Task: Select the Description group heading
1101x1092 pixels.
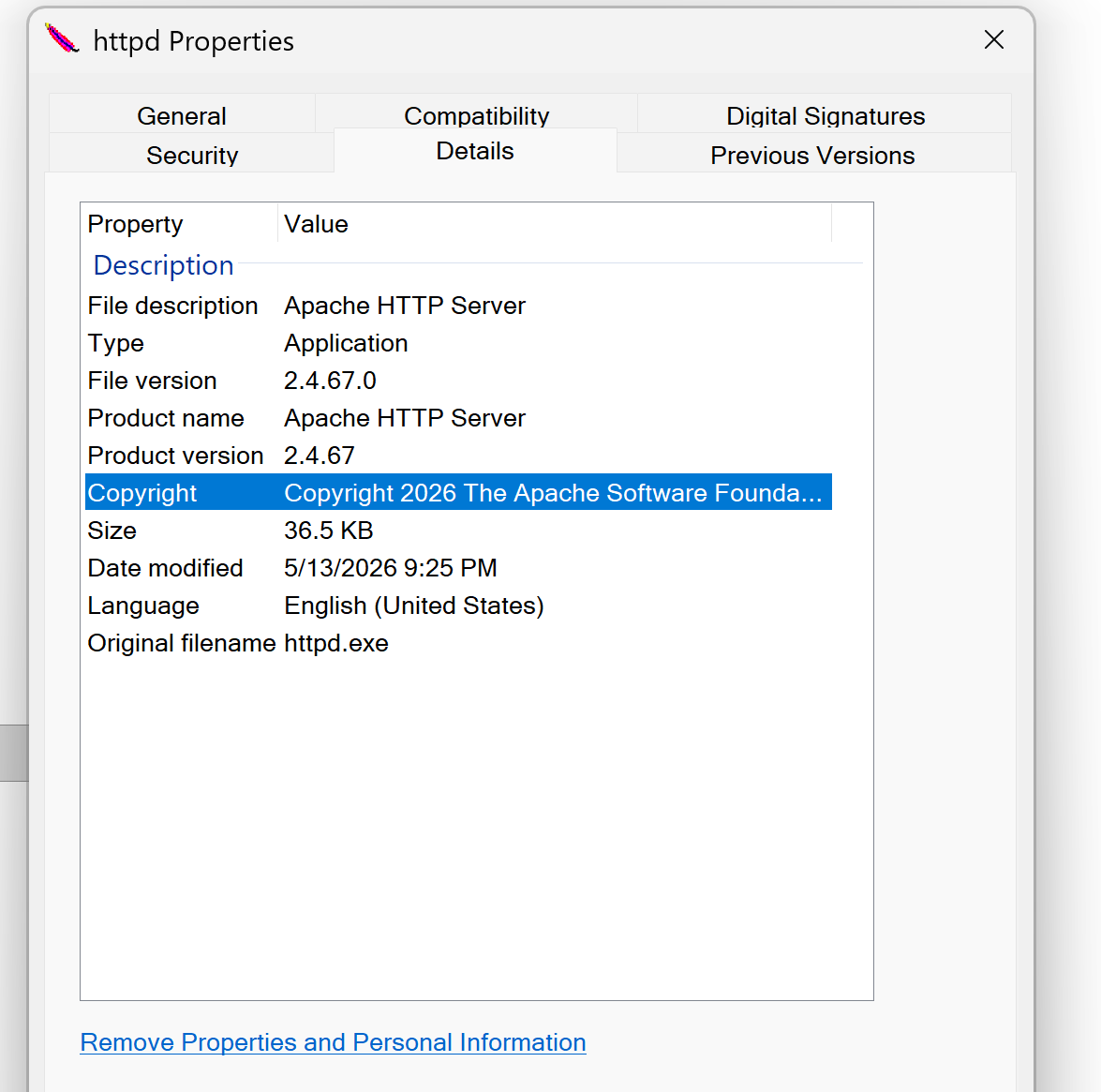Action: pyautogui.click(x=163, y=264)
